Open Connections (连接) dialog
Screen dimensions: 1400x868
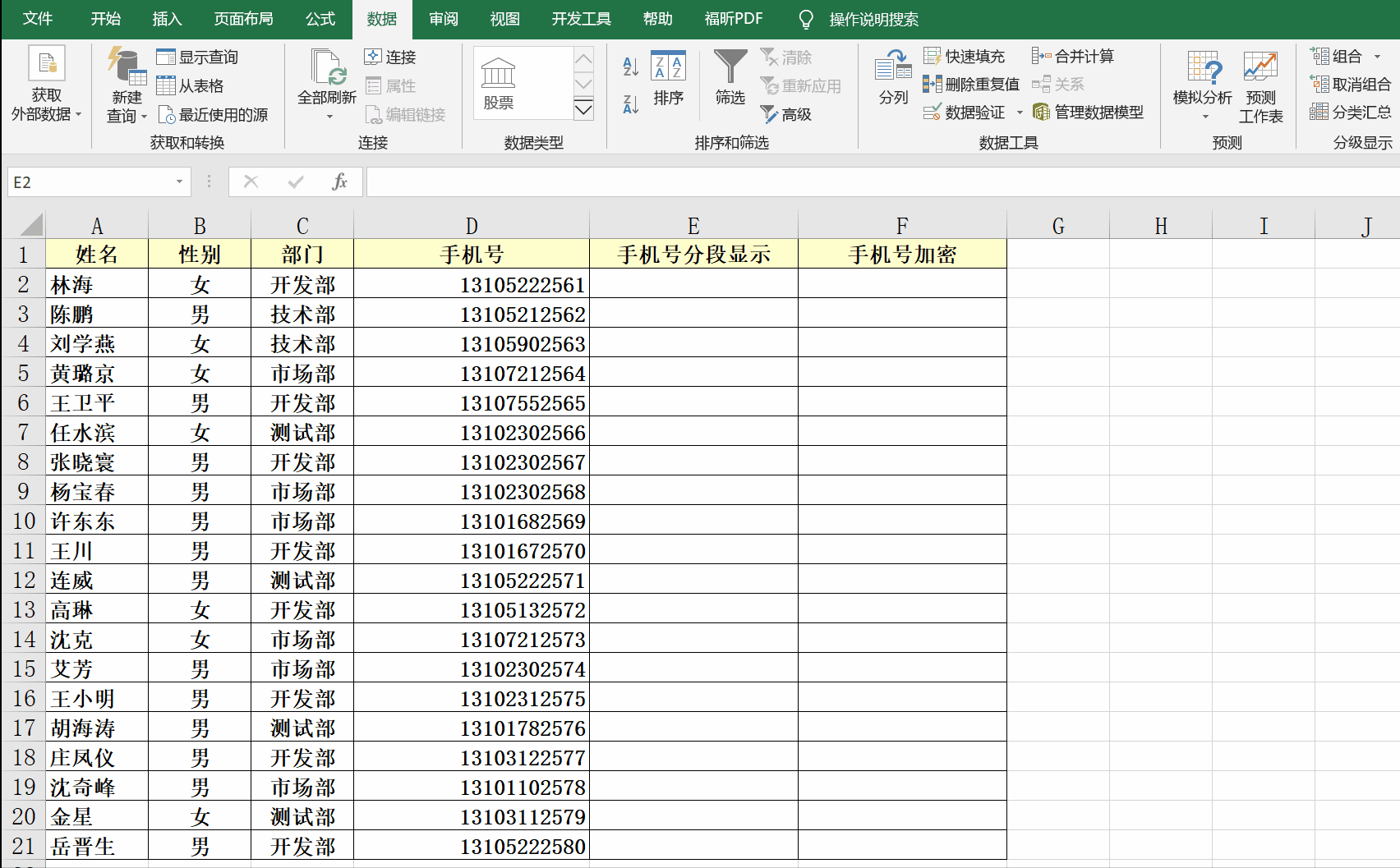point(390,57)
